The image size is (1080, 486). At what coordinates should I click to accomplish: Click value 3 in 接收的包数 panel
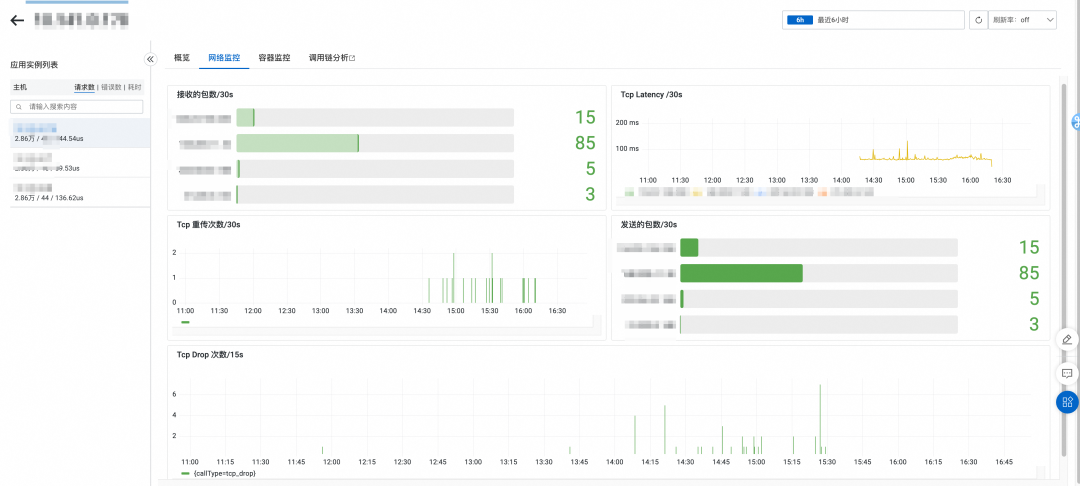pyautogui.click(x=590, y=195)
